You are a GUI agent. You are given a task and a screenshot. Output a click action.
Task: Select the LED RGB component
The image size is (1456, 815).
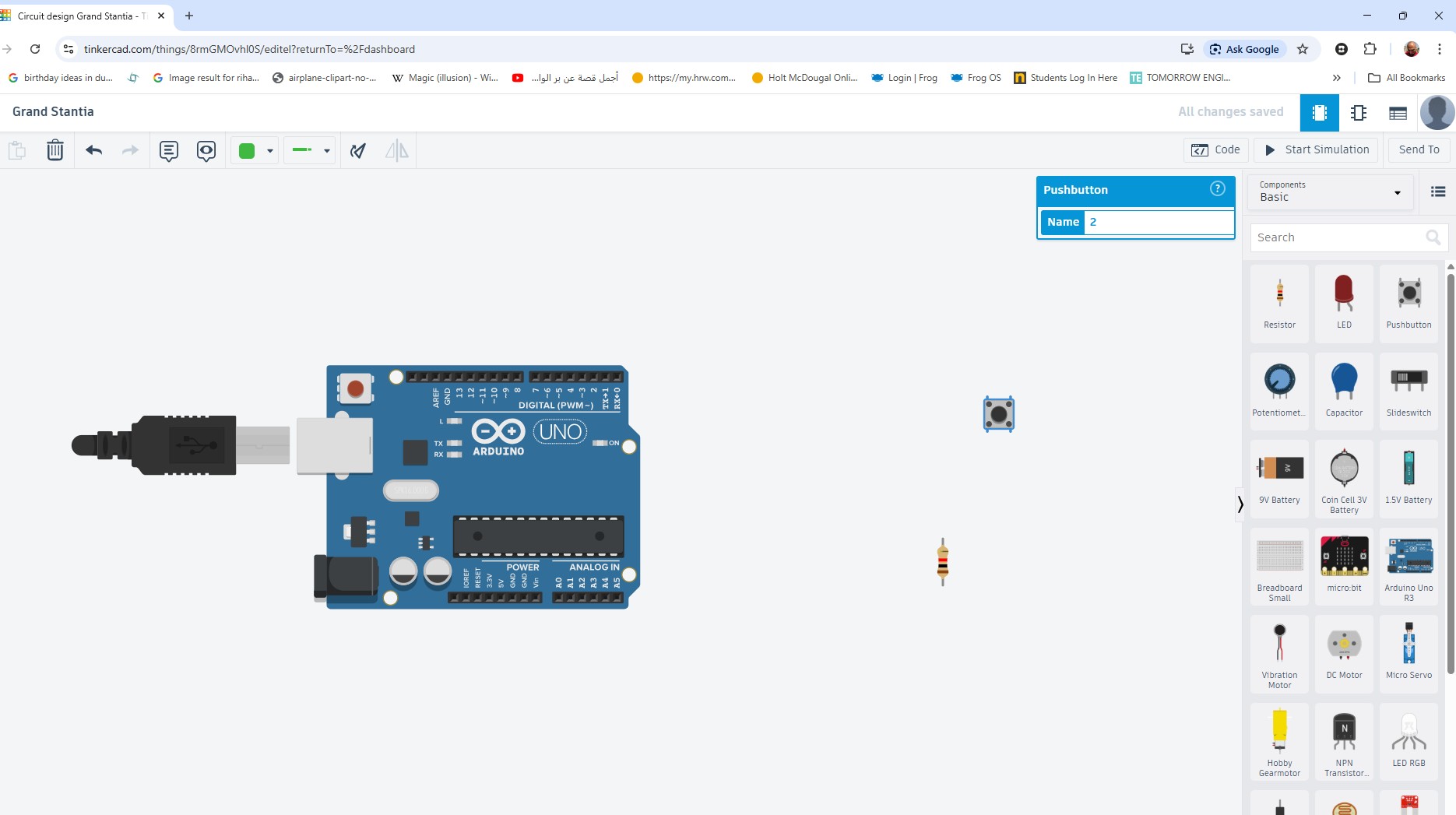(x=1409, y=742)
